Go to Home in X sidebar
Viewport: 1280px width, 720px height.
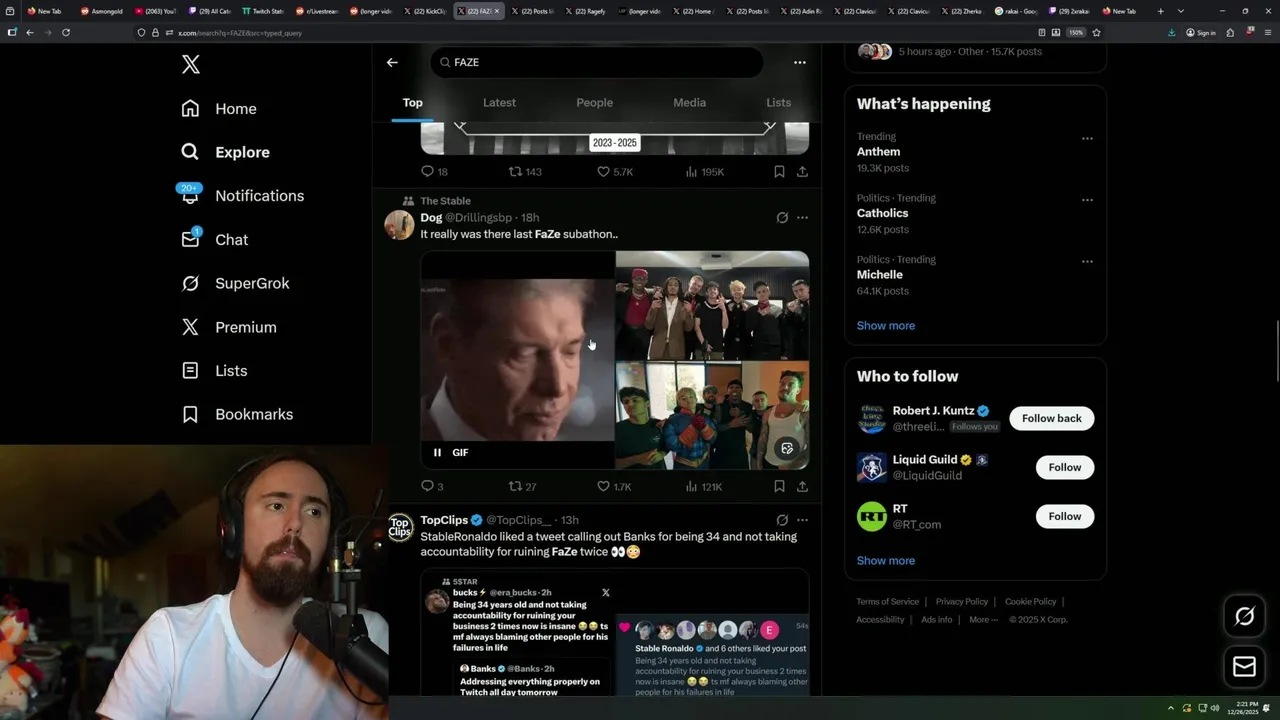[219, 109]
